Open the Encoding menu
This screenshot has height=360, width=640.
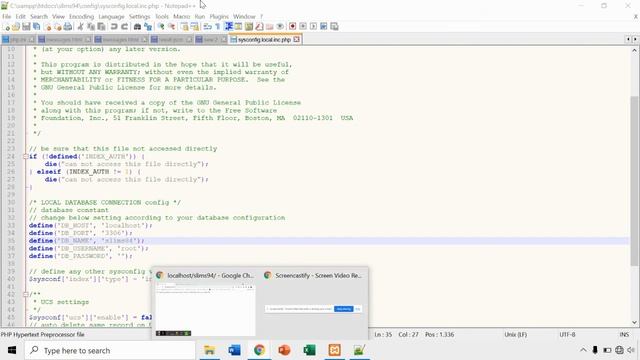(x=81, y=16)
